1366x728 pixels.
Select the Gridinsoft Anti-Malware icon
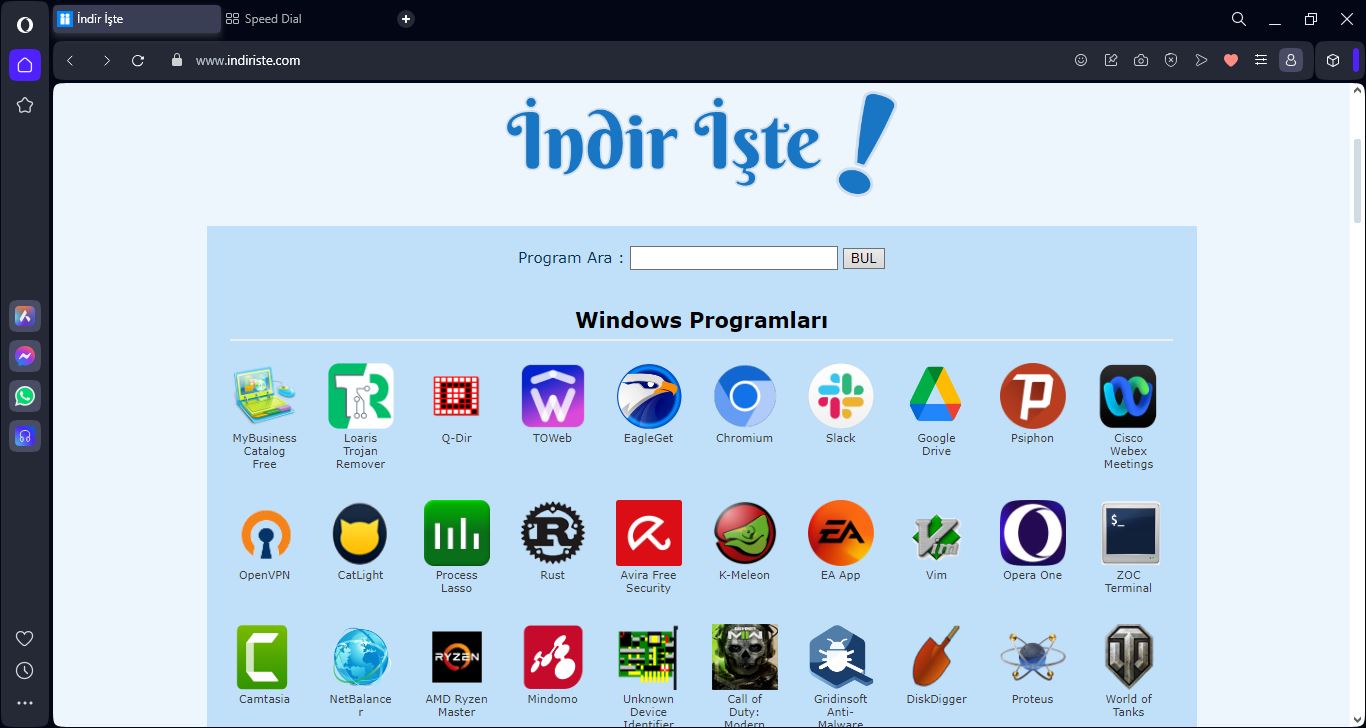pyautogui.click(x=840, y=657)
